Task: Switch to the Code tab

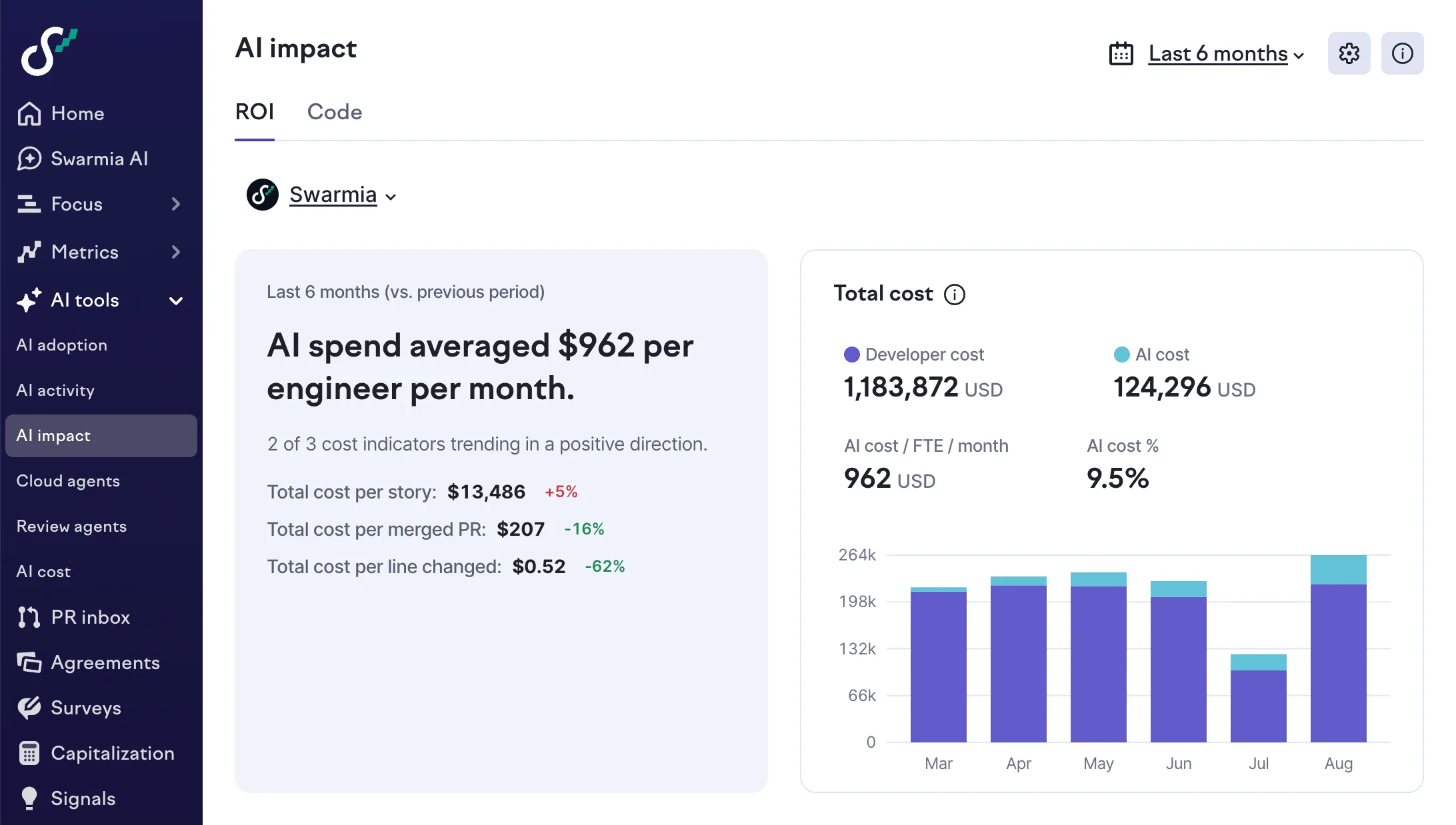Action: tap(335, 112)
